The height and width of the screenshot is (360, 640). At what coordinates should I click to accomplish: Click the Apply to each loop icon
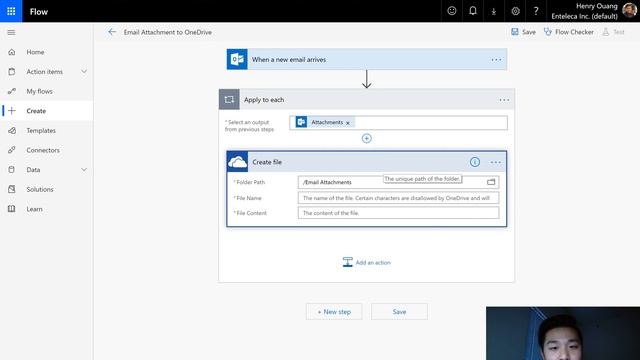229,100
